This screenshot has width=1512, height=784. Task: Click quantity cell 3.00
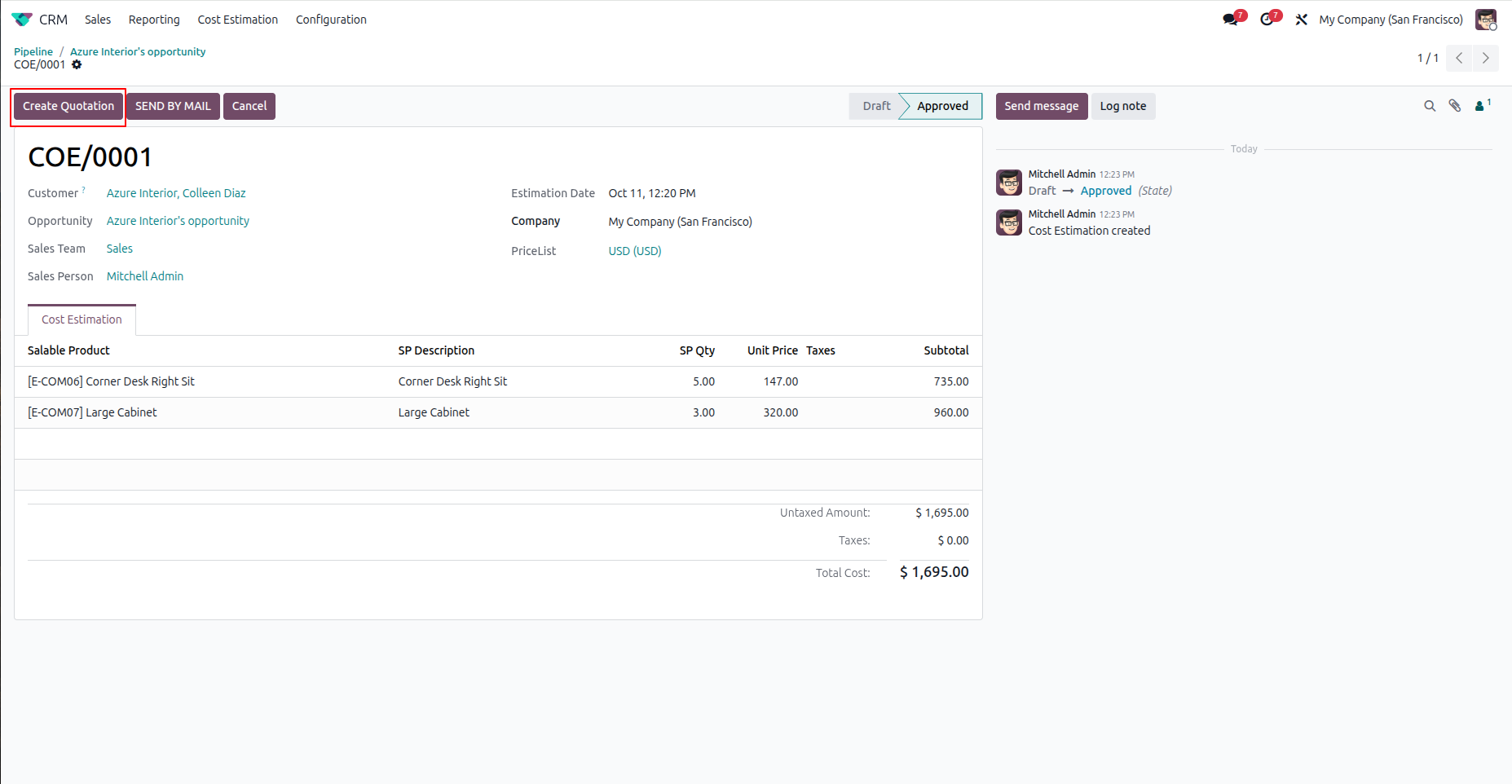click(703, 412)
